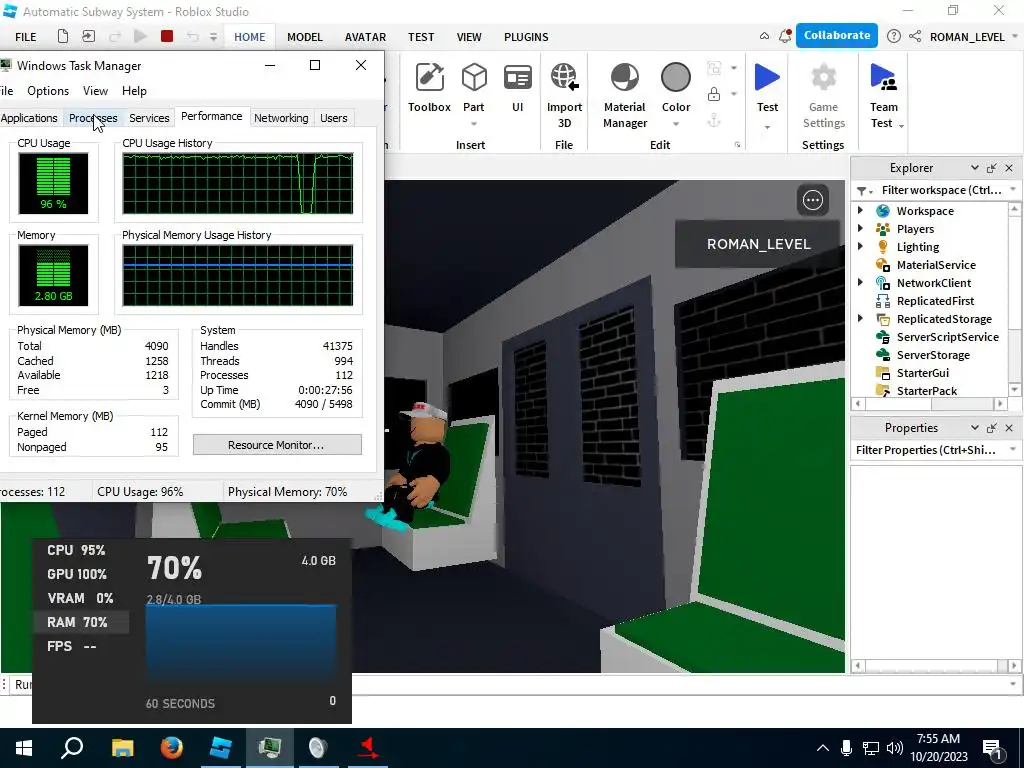
Task: Switch to the AVATAR ribbon tab
Action: (x=365, y=37)
